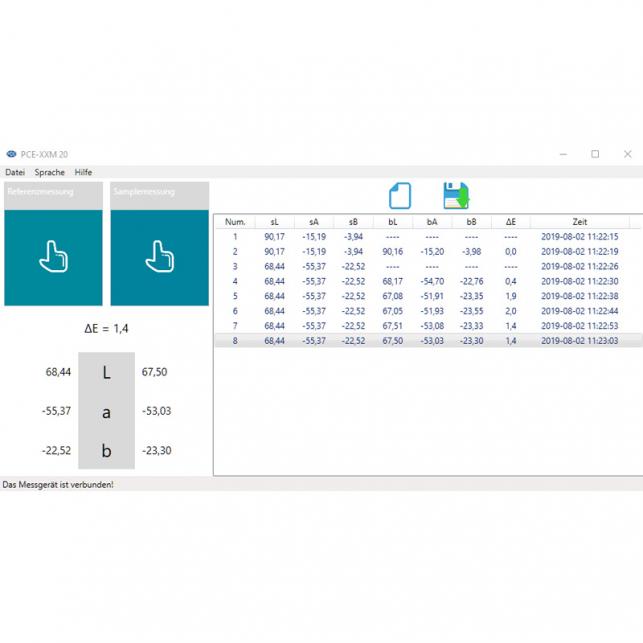Start a sample measurement with teal hand button
The height and width of the screenshot is (643, 643).
pos(160,258)
